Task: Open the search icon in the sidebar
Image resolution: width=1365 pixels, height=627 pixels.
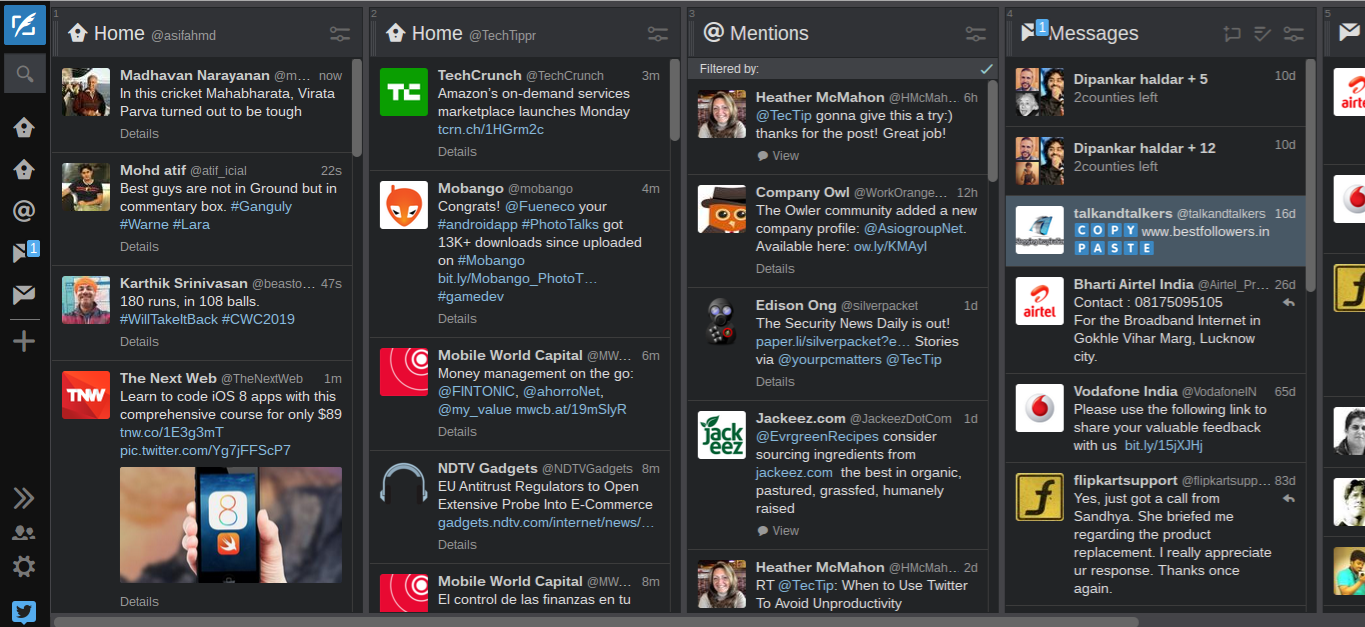Action: pyautogui.click(x=24, y=74)
